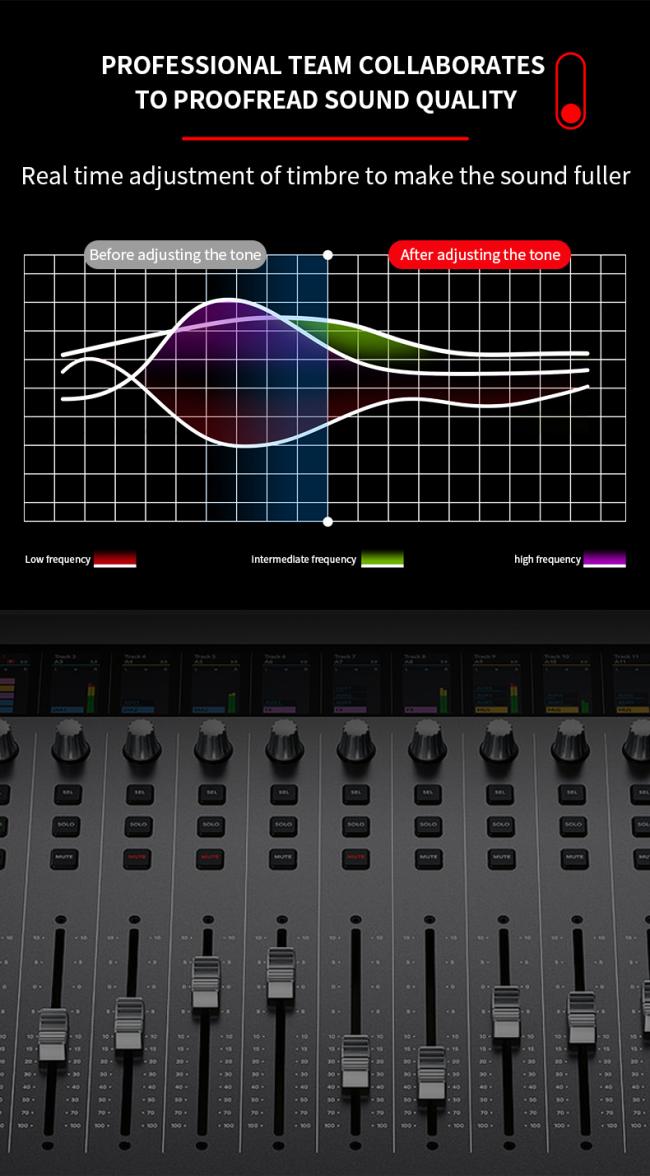Screen dimensions: 650x1176
Task: Click the Track 7 rotary knob
Action: coord(355,741)
